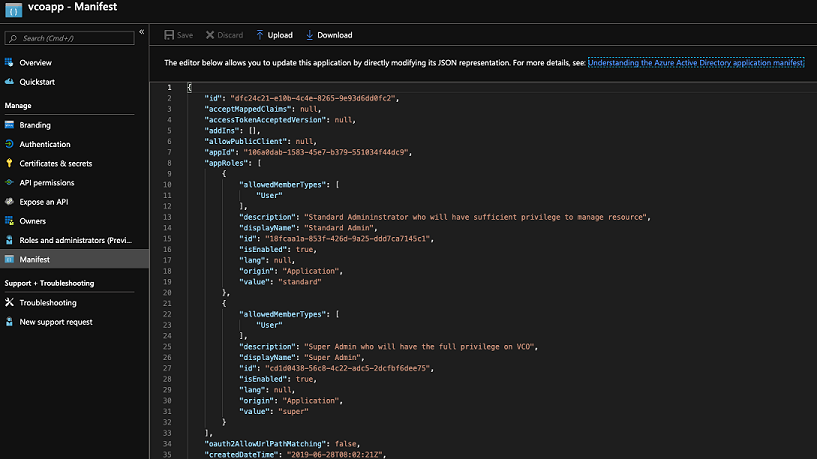Open Understanding the Azure AD manifest link

pyautogui.click(x=695, y=62)
